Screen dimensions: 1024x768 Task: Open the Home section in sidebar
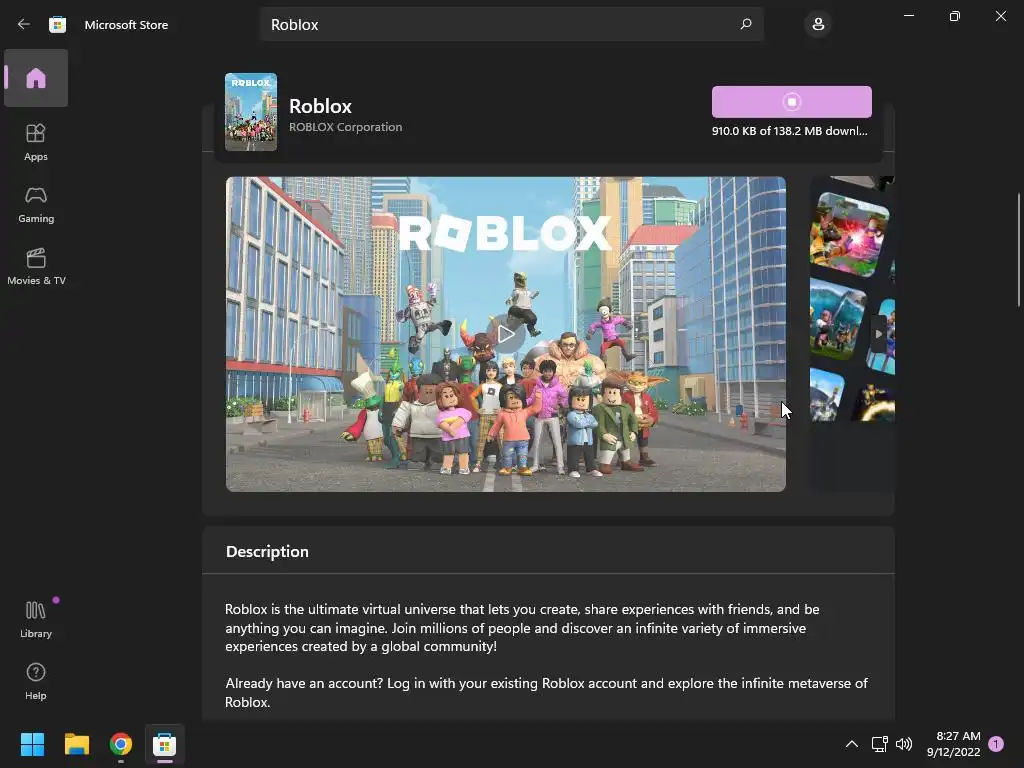click(36, 78)
